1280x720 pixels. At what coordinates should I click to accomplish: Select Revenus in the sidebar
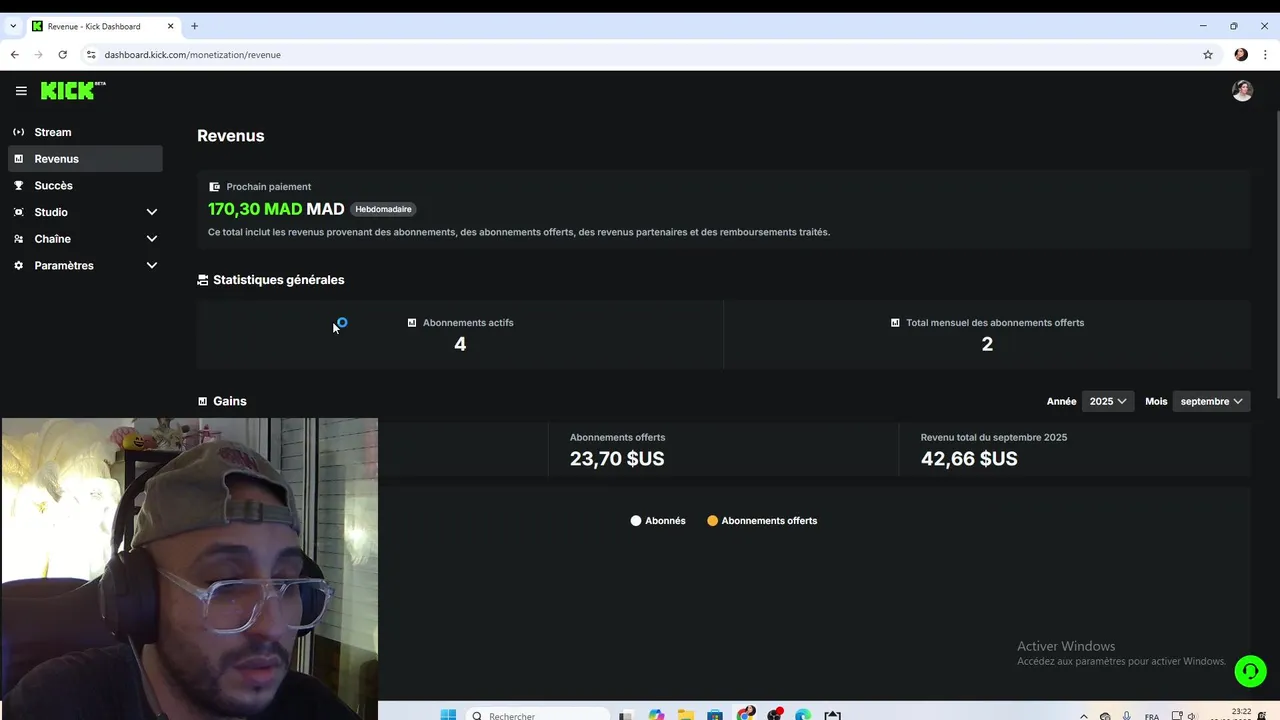[85, 159]
